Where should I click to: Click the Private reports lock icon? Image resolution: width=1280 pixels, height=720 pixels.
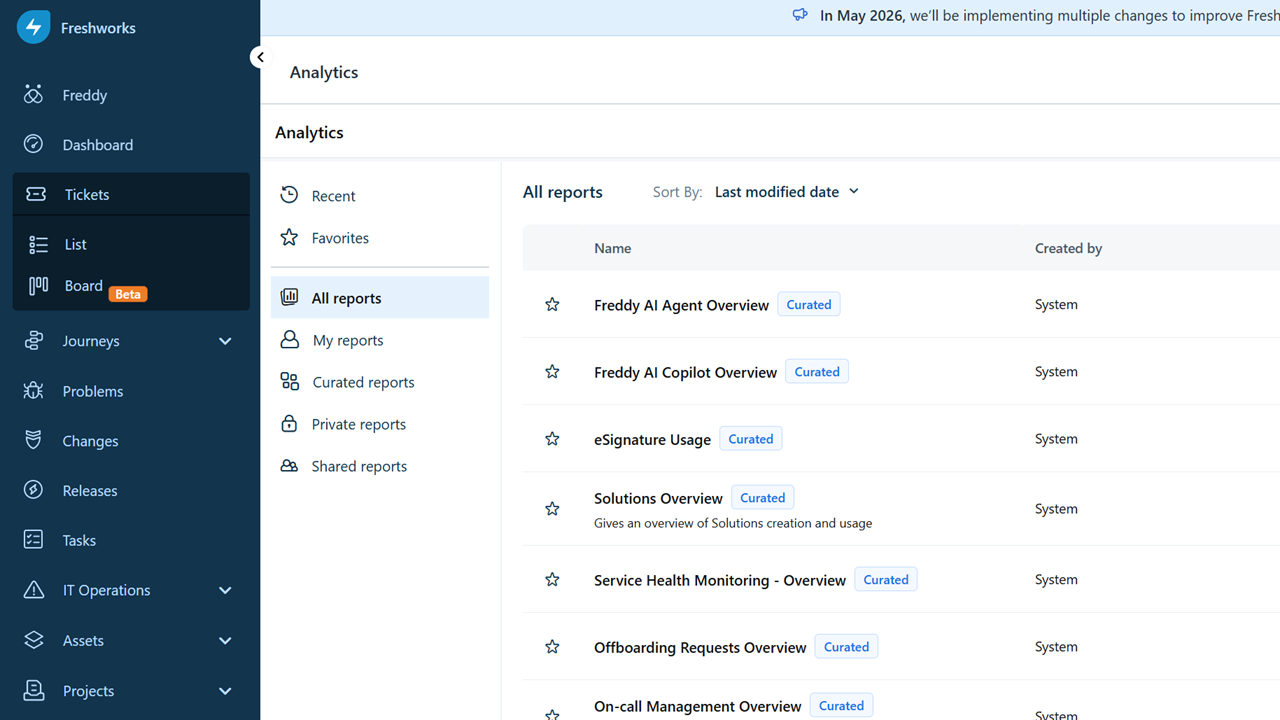click(289, 423)
